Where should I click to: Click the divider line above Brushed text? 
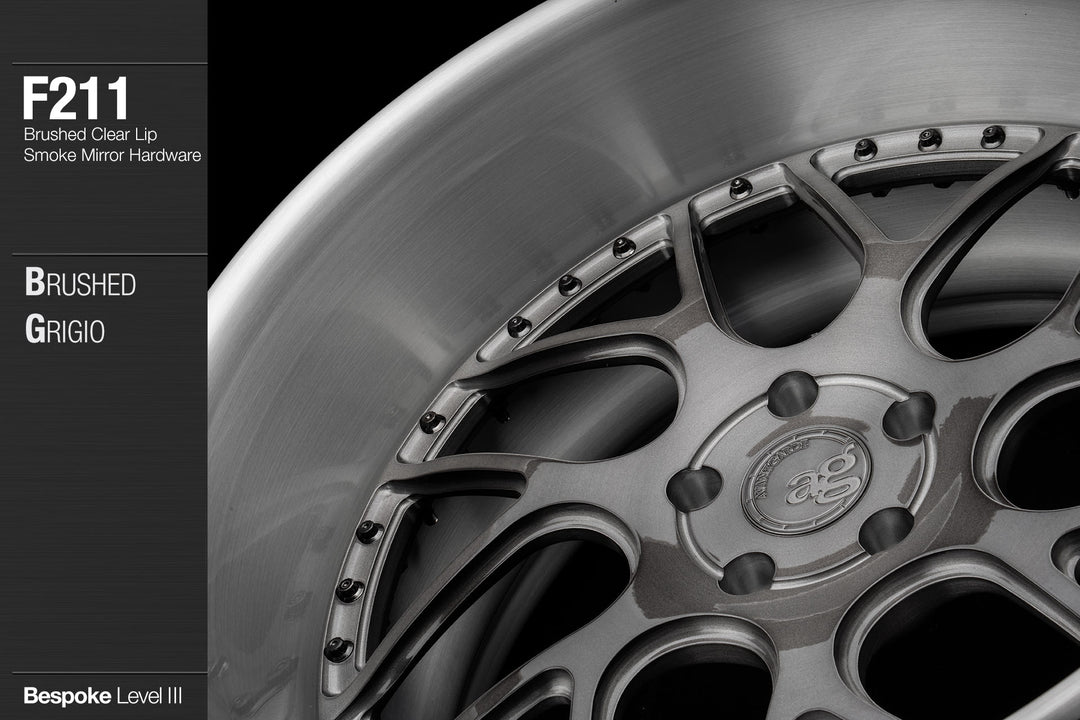tap(103, 254)
